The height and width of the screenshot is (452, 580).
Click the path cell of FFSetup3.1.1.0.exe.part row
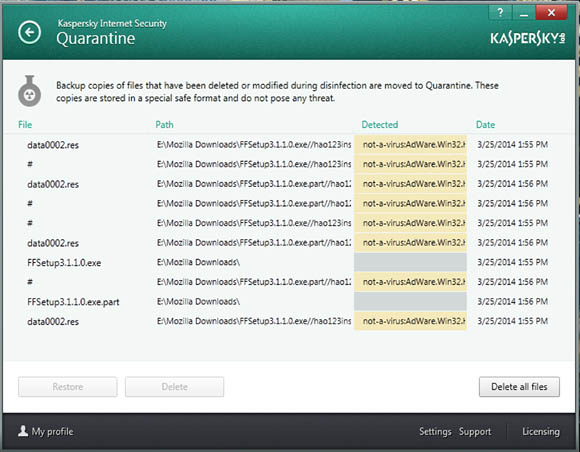tap(198, 301)
